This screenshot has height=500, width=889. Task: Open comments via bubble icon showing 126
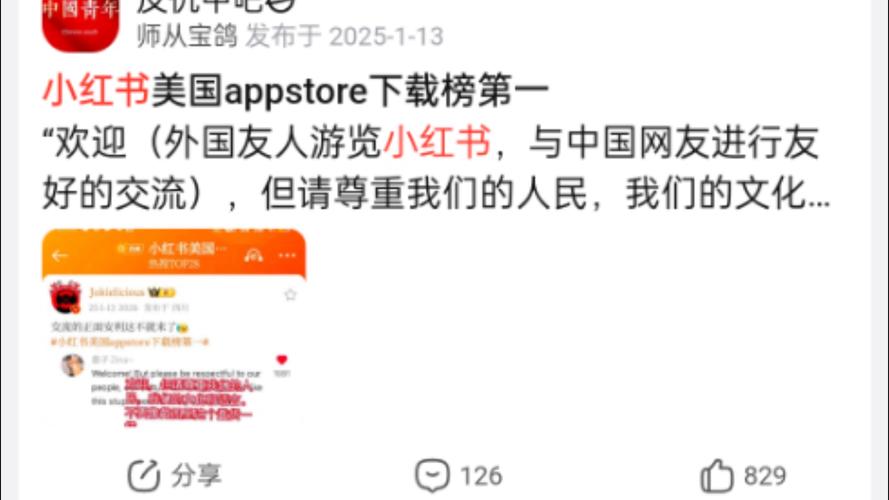(x=433, y=475)
